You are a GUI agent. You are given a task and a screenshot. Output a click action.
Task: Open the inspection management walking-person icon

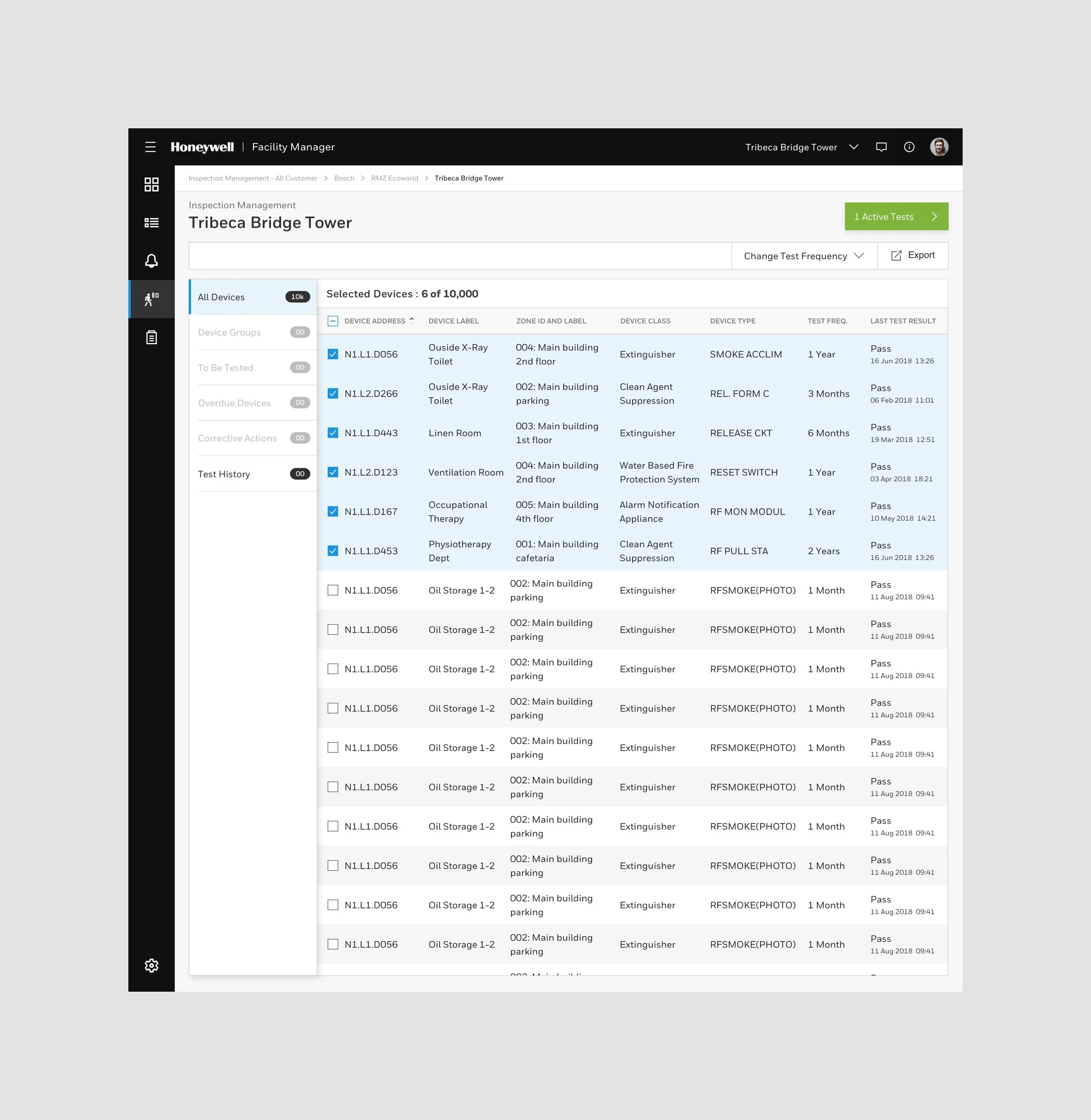point(151,299)
